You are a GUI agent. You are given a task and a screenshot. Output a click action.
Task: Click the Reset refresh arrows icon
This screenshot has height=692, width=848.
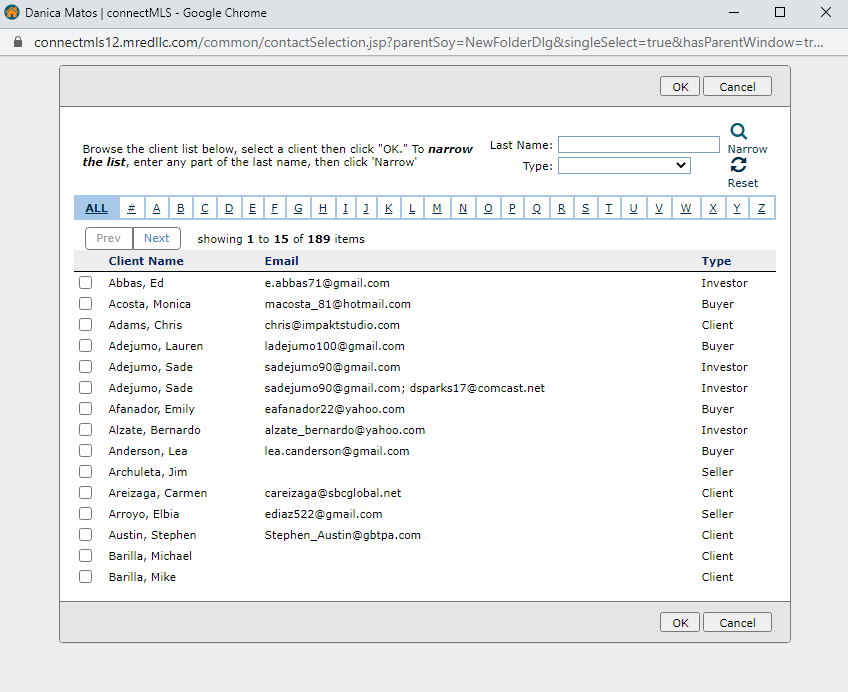pos(739,166)
